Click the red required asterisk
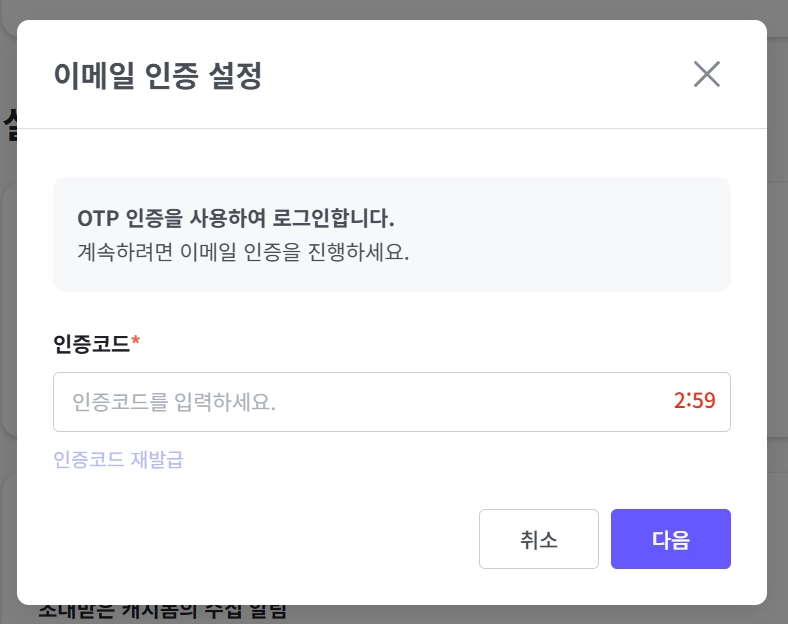This screenshot has width=788, height=624. 136,343
